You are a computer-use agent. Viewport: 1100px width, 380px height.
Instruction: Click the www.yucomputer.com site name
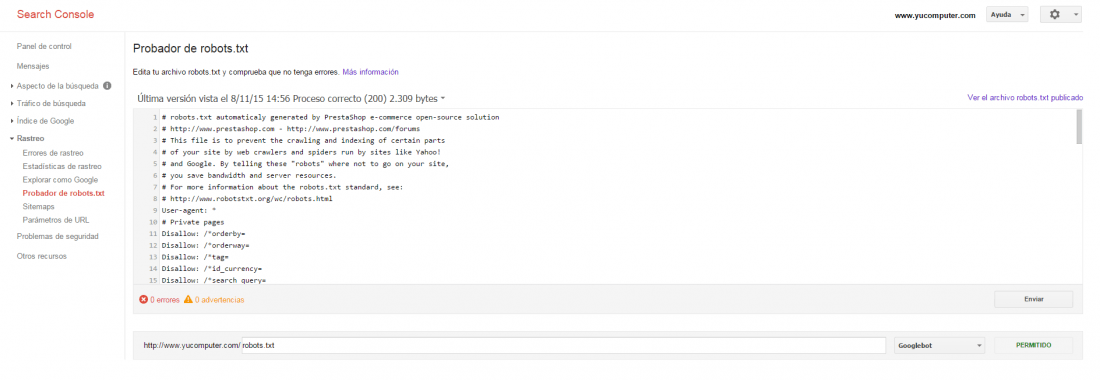pyautogui.click(x=935, y=15)
